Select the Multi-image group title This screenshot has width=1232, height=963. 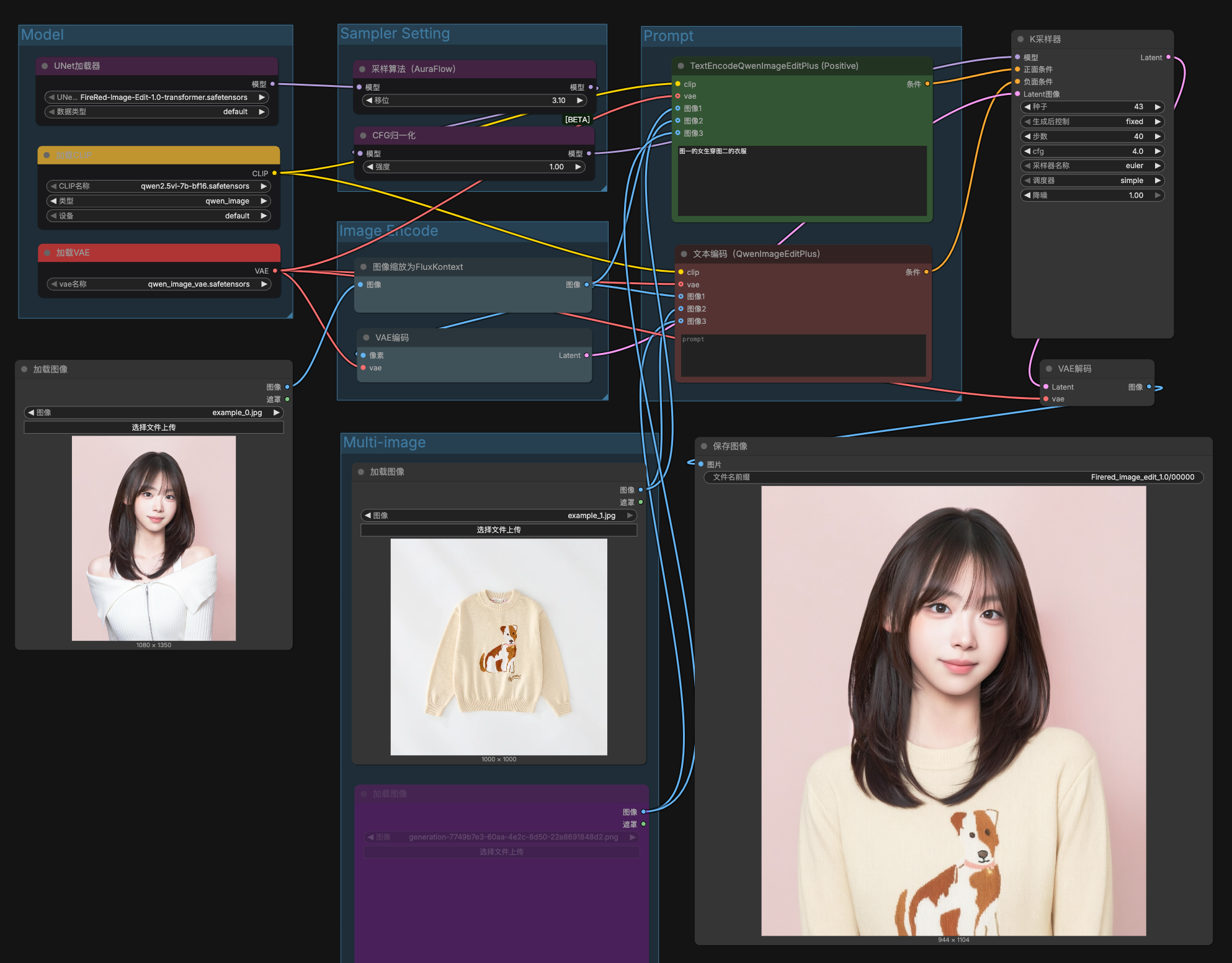tap(384, 442)
